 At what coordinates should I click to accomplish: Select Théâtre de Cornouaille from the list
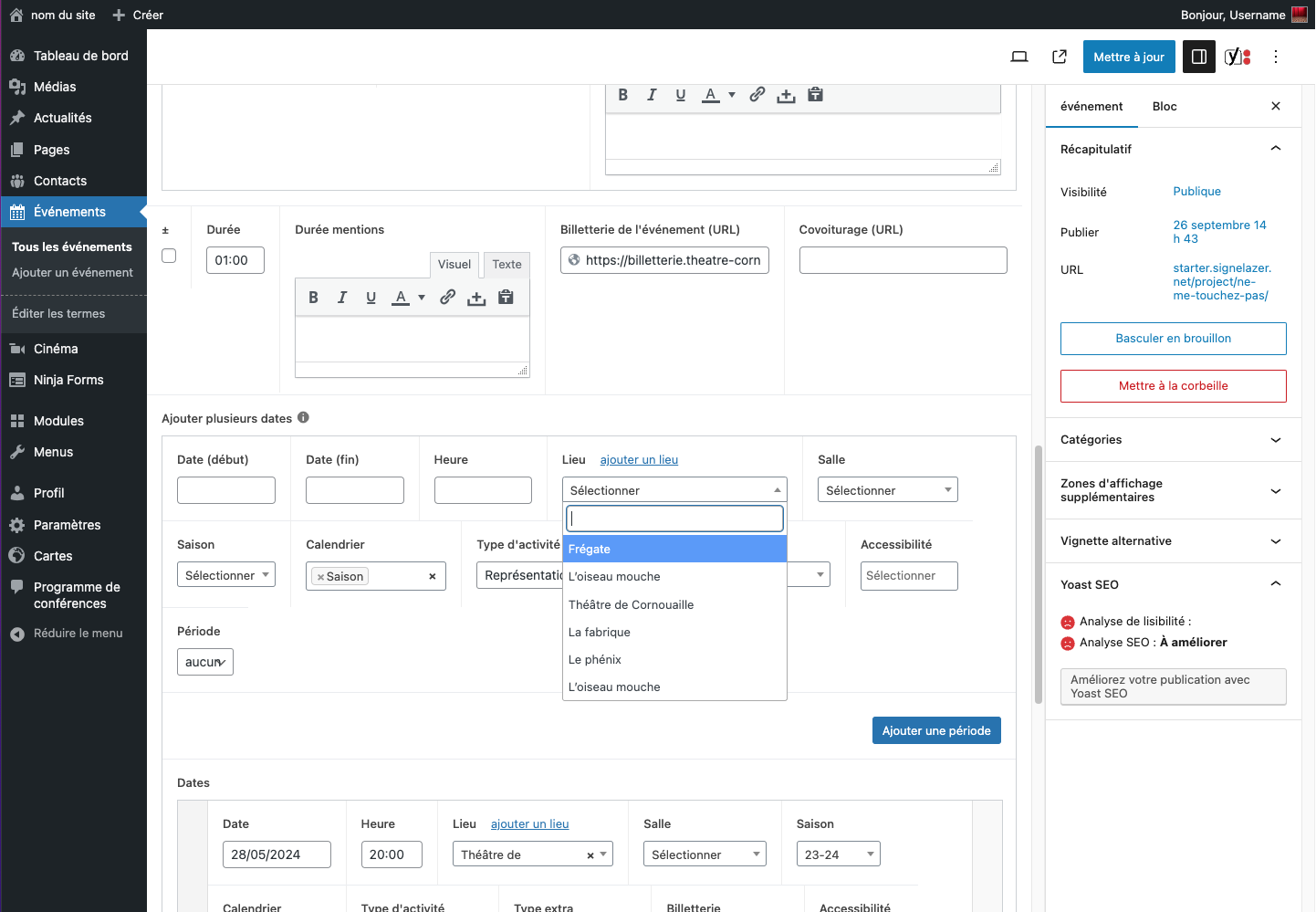pos(632,604)
